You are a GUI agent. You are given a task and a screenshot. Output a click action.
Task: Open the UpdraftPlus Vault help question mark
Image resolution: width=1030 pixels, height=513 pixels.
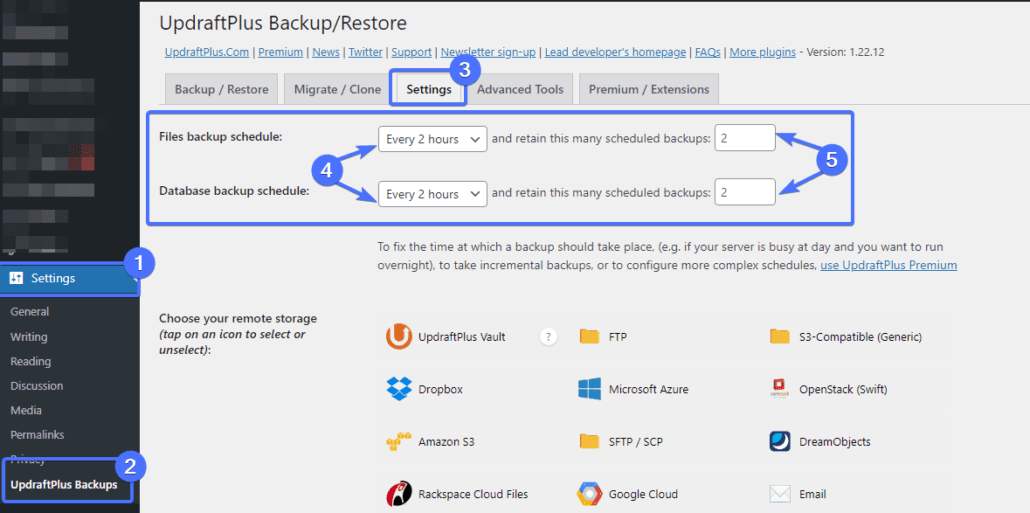click(549, 337)
